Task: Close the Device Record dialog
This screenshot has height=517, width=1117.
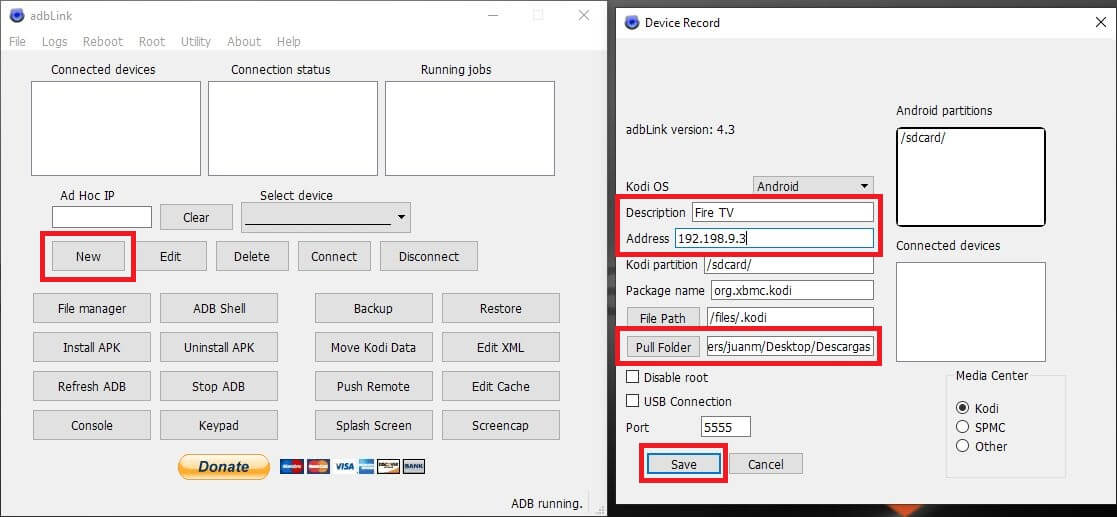Action: tap(1100, 22)
